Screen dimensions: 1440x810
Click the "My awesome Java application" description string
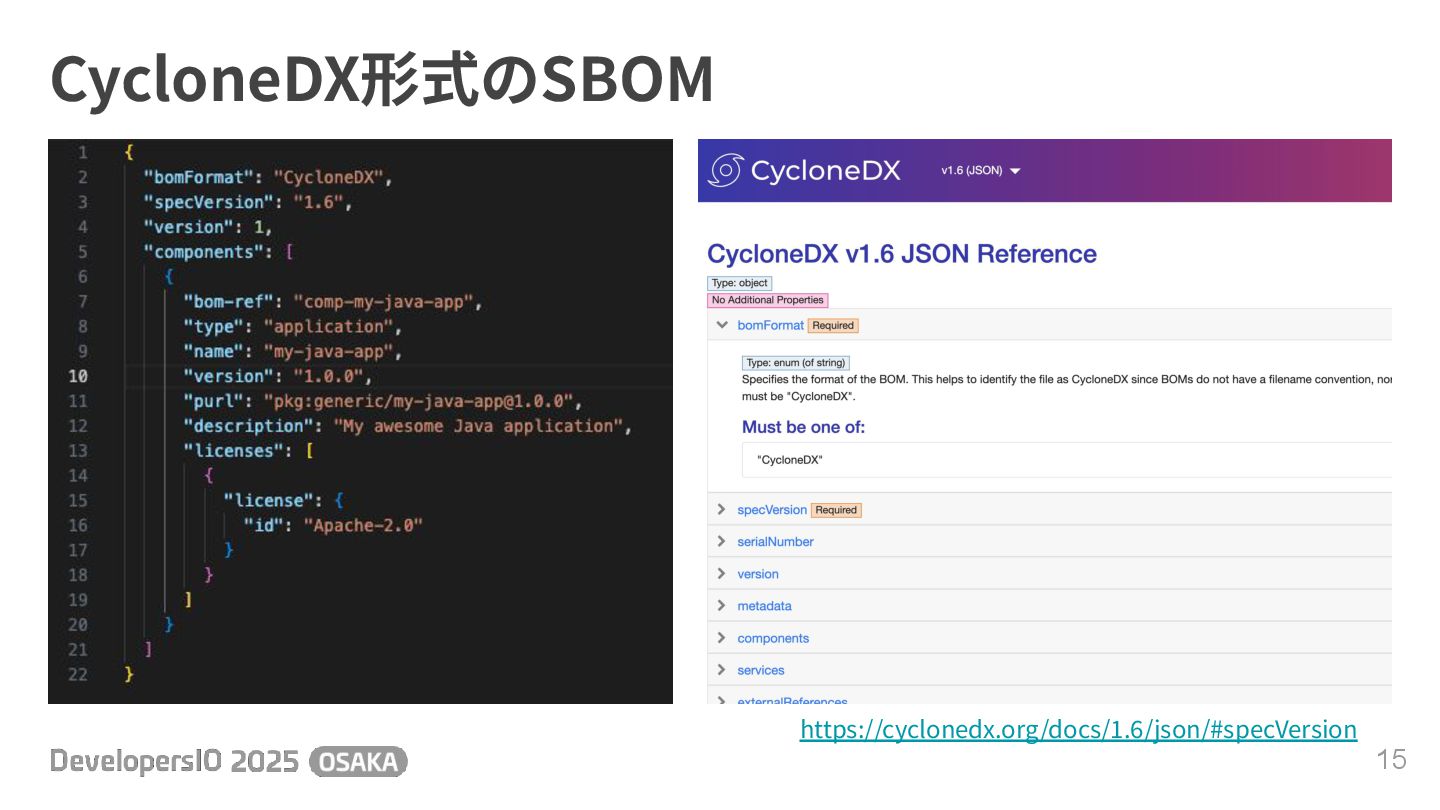478,426
